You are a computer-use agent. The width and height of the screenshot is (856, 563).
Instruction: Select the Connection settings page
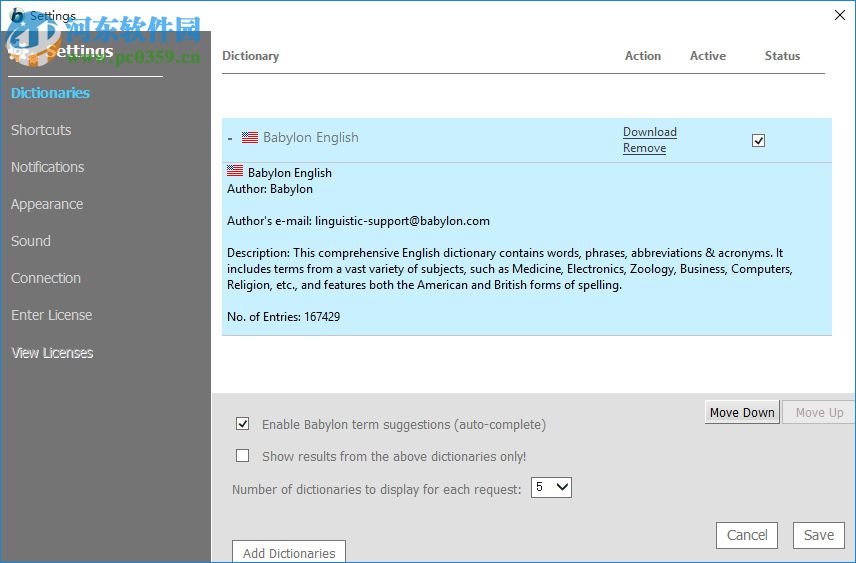[x=46, y=278]
